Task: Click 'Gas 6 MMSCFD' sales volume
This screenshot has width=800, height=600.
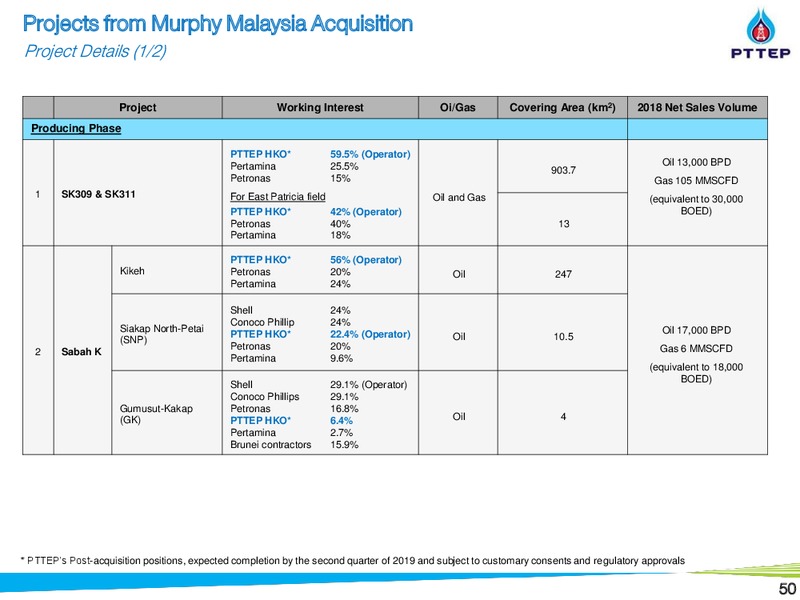Action: [696, 348]
